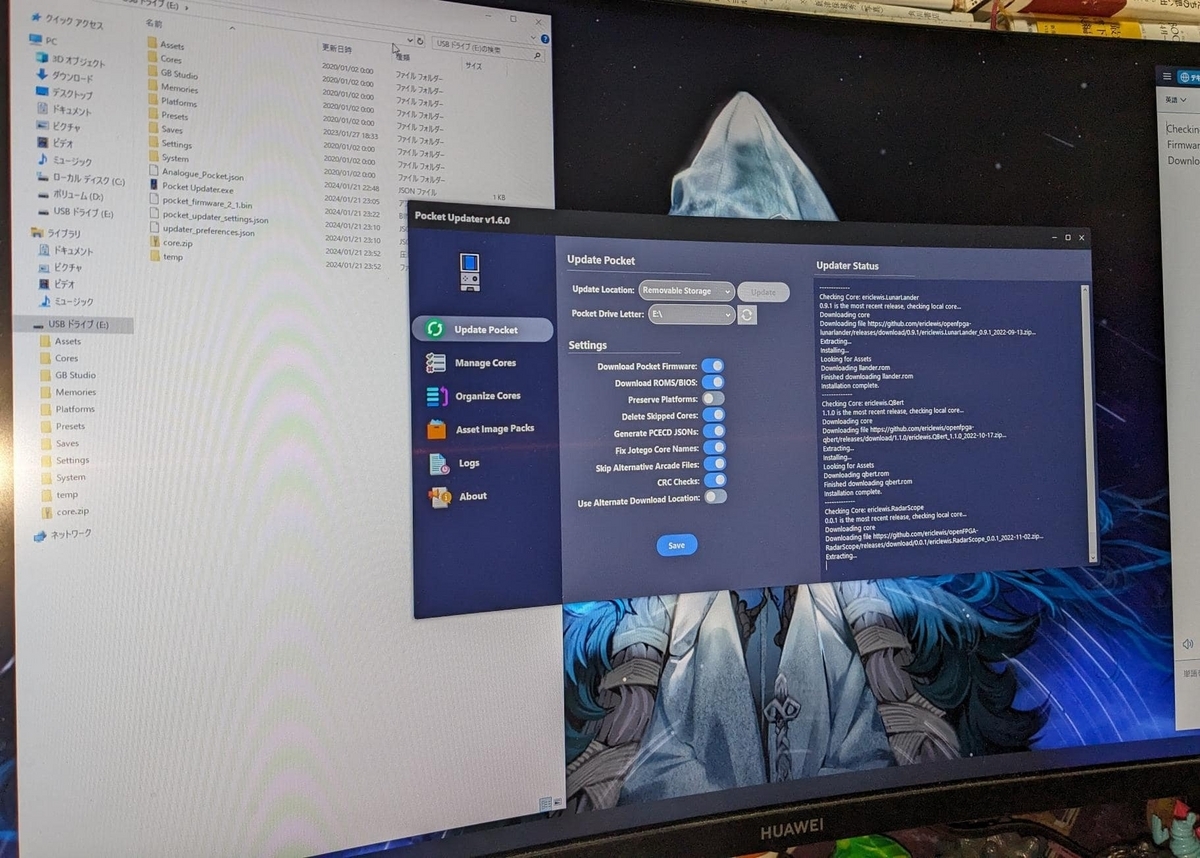Open Platforms folder in the file list

172,102
